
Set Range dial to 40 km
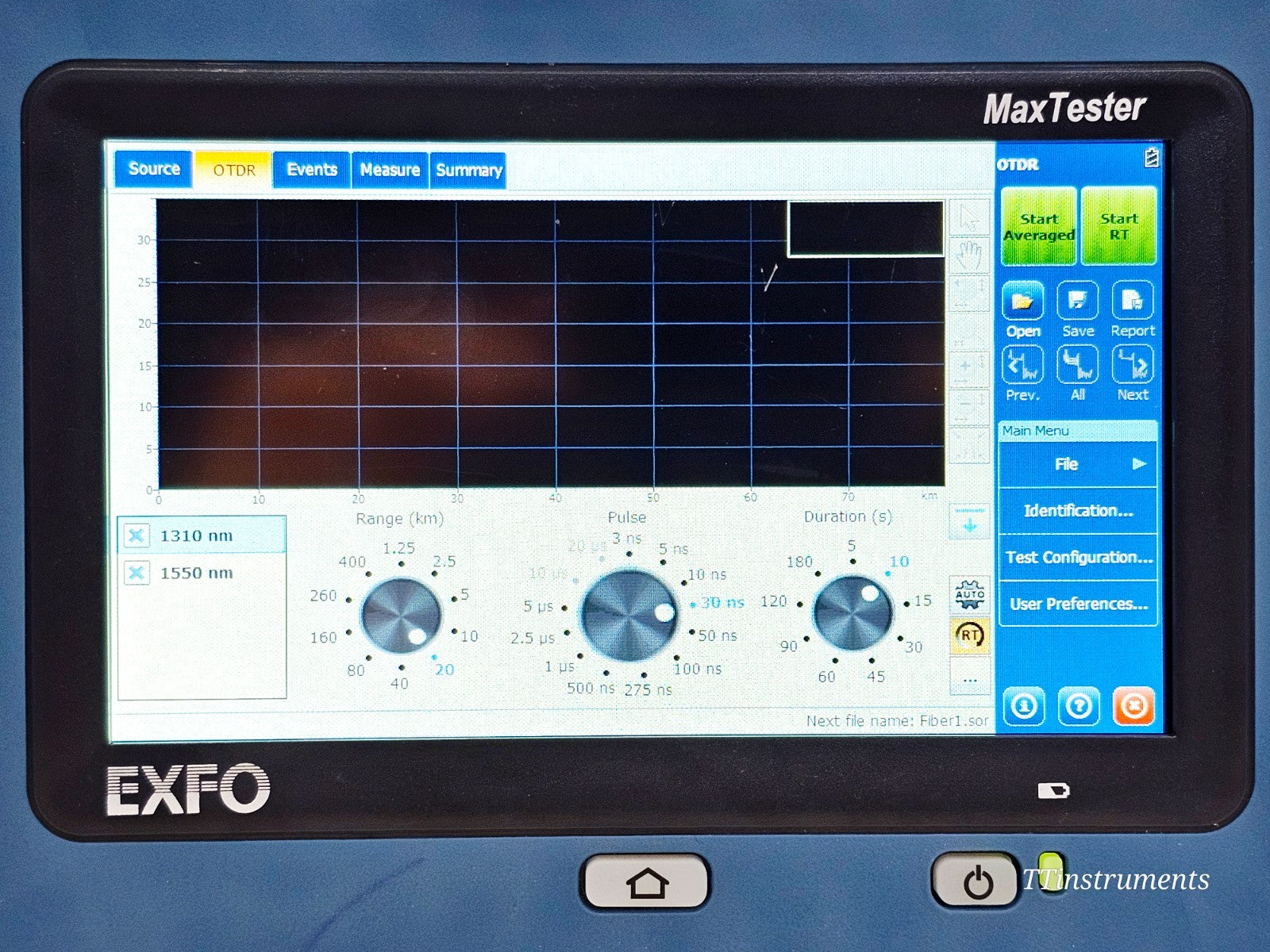coord(399,683)
